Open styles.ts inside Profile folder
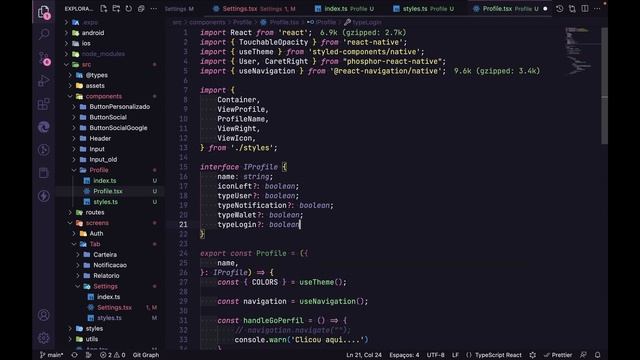 (x=105, y=202)
